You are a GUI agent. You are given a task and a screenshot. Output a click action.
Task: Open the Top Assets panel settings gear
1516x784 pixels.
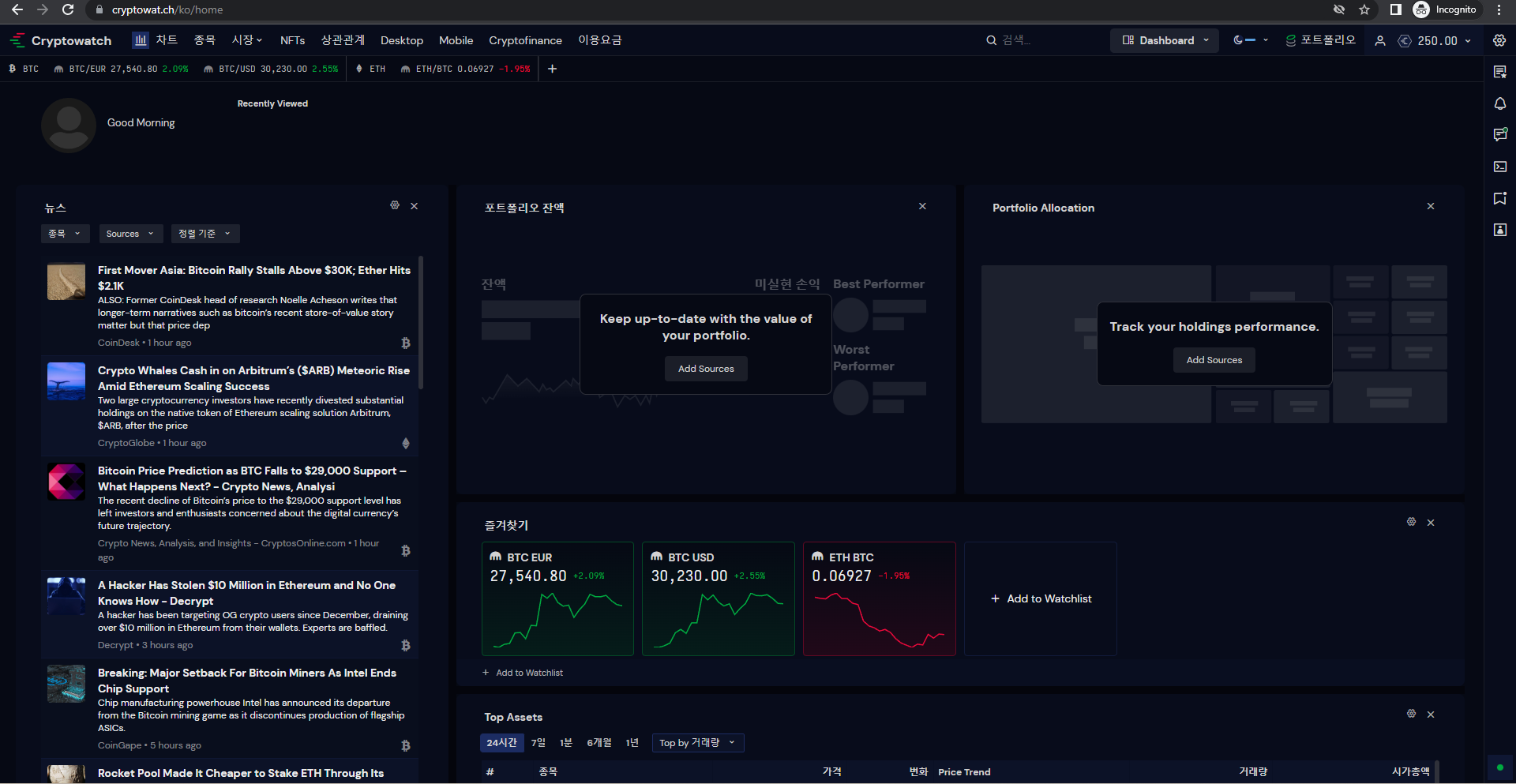tap(1411, 714)
